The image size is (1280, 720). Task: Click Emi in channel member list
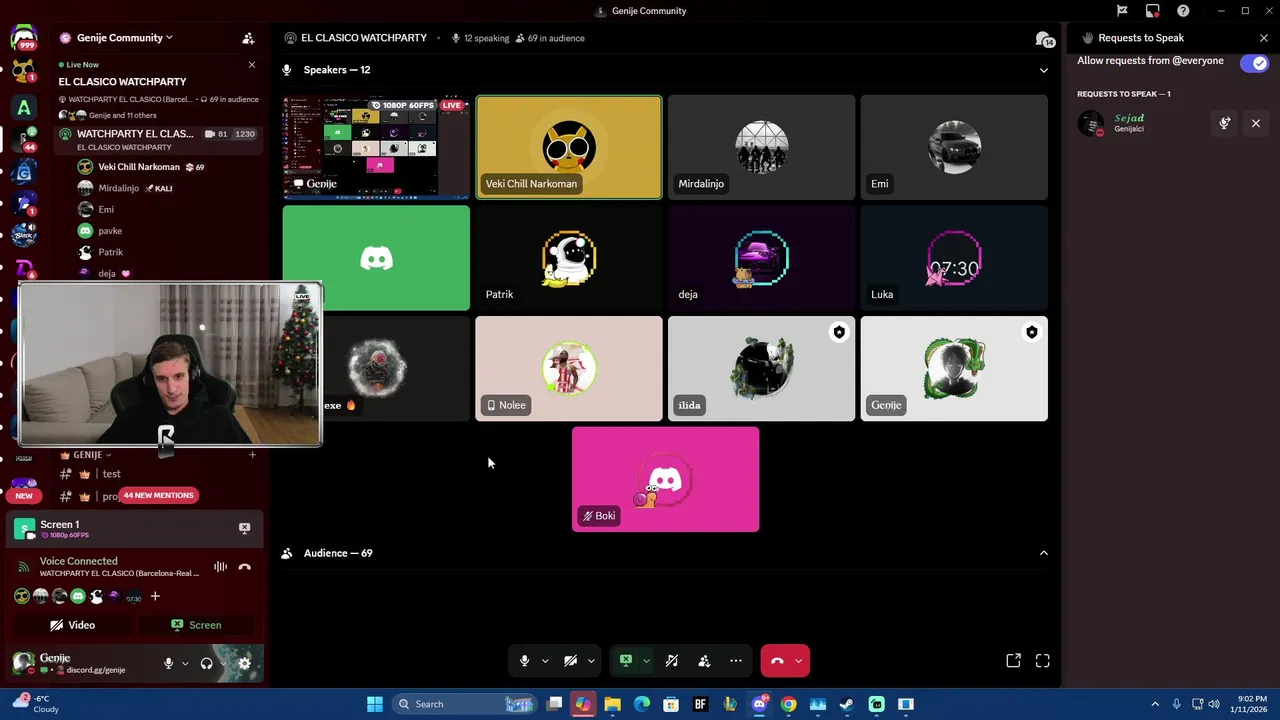pos(106,210)
